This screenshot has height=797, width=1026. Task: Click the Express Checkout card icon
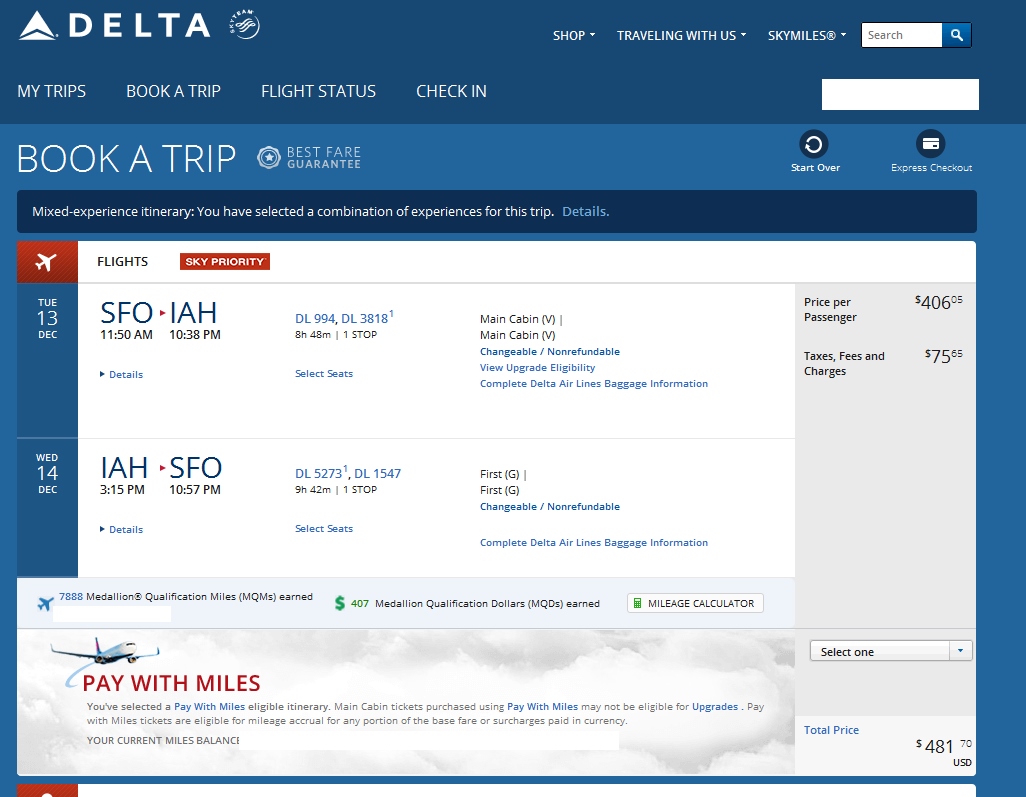click(930, 144)
